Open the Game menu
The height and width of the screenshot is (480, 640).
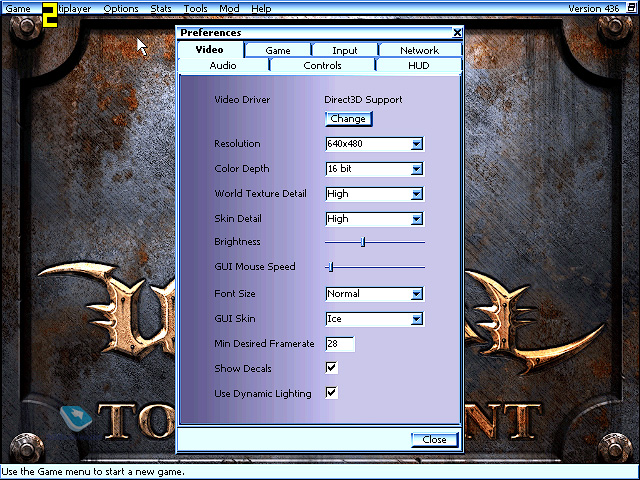(18, 9)
